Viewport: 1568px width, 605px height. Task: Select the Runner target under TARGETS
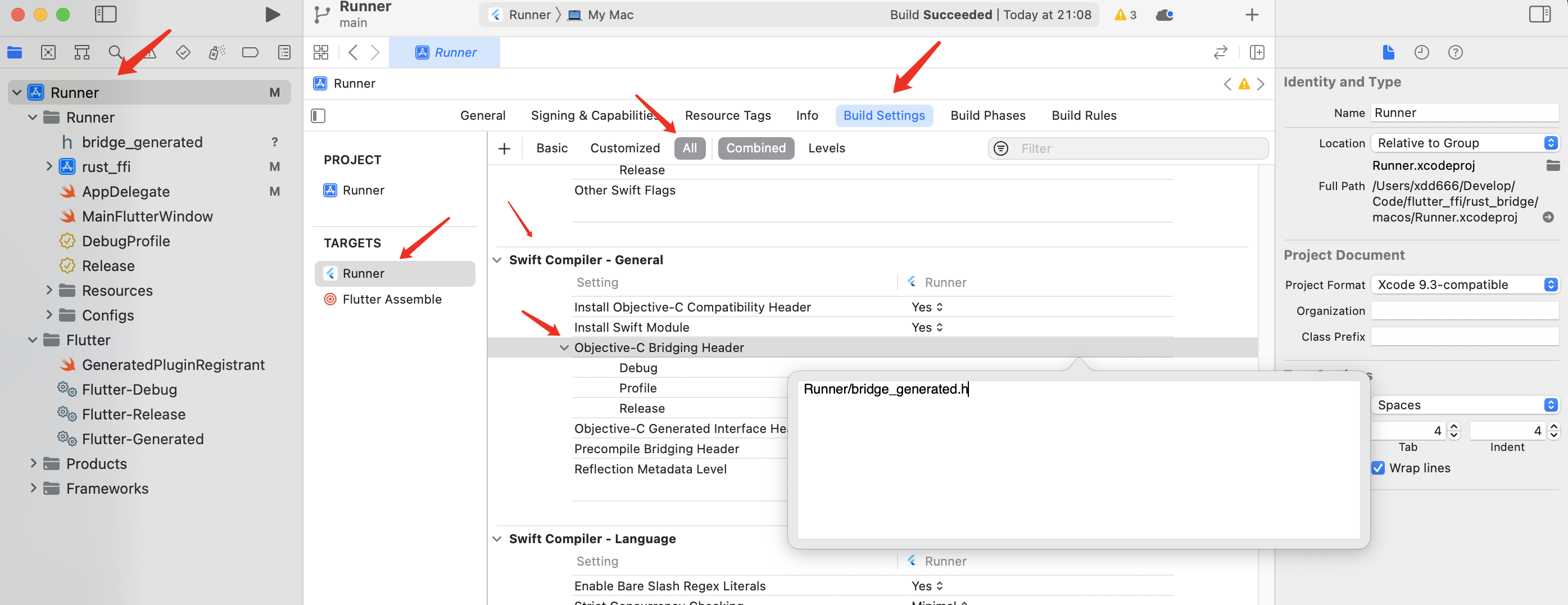point(395,274)
